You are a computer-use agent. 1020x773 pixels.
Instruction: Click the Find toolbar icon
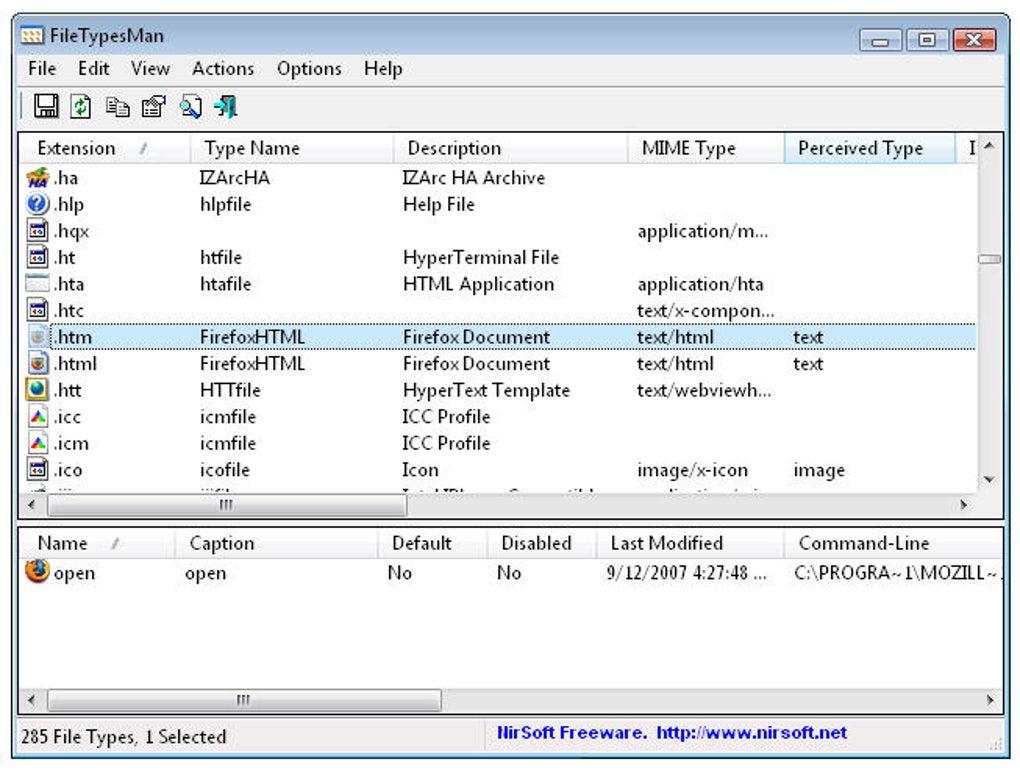(191, 107)
